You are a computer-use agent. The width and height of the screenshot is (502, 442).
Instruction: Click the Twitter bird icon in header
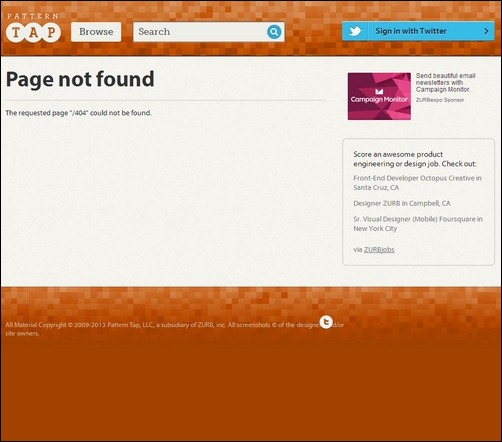355,31
